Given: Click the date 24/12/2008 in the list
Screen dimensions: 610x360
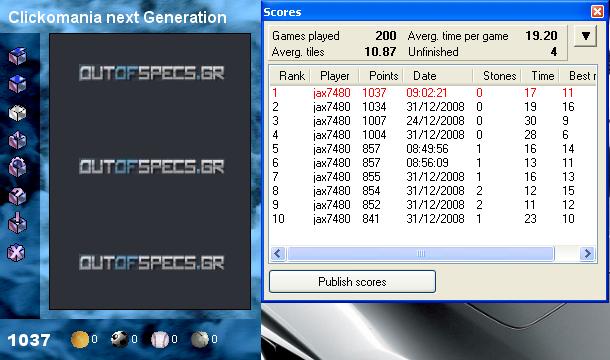Looking at the screenshot, I should tap(435, 121).
